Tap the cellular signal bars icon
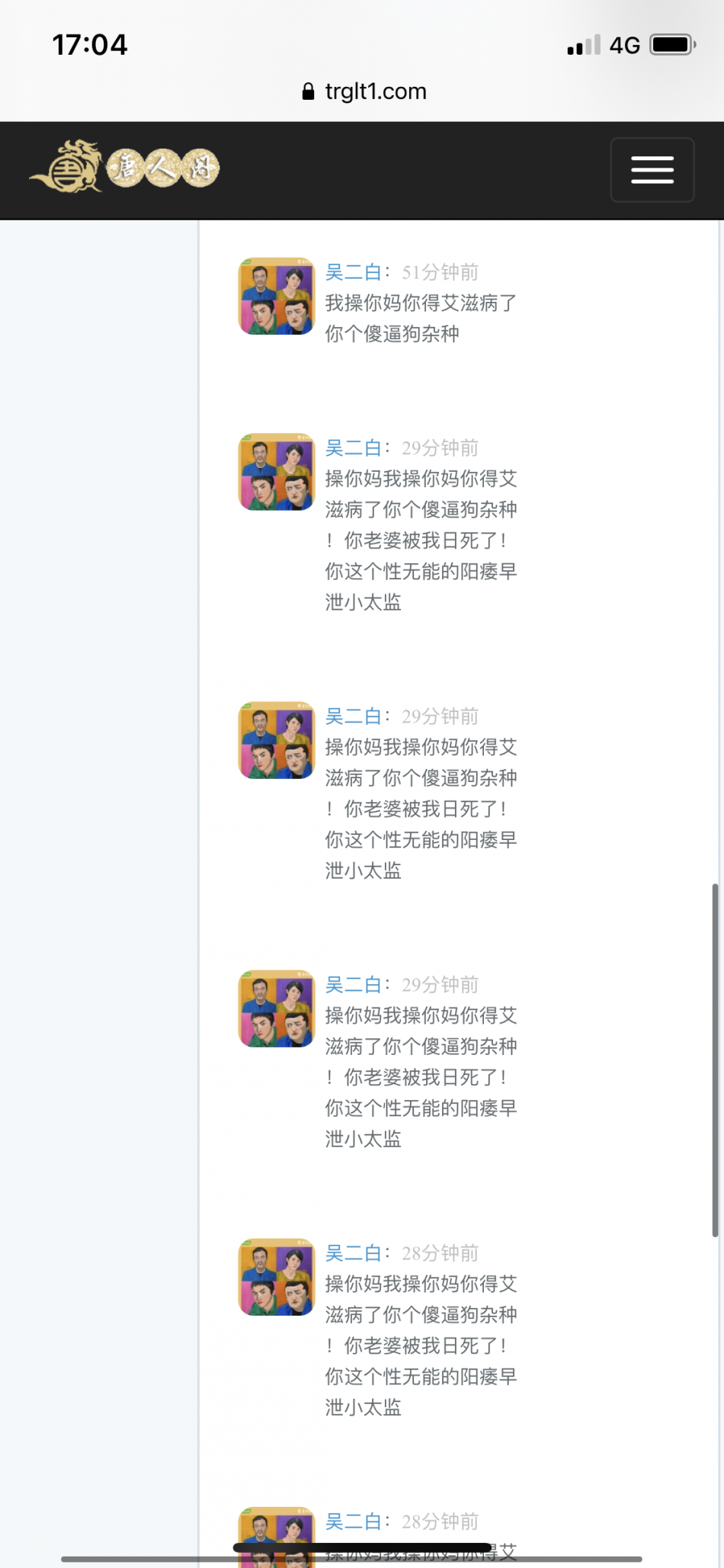The height and width of the screenshot is (1568, 724). pos(584,45)
